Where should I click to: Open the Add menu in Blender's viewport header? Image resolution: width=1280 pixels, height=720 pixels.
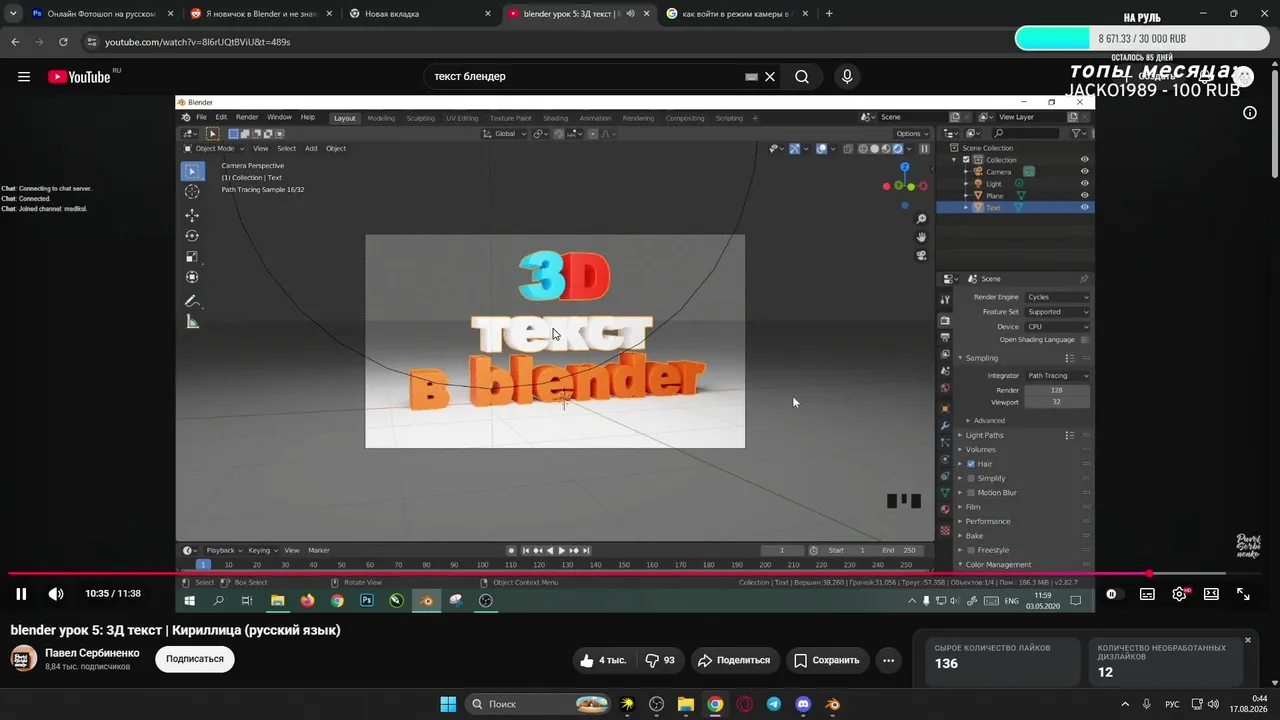pos(311,149)
